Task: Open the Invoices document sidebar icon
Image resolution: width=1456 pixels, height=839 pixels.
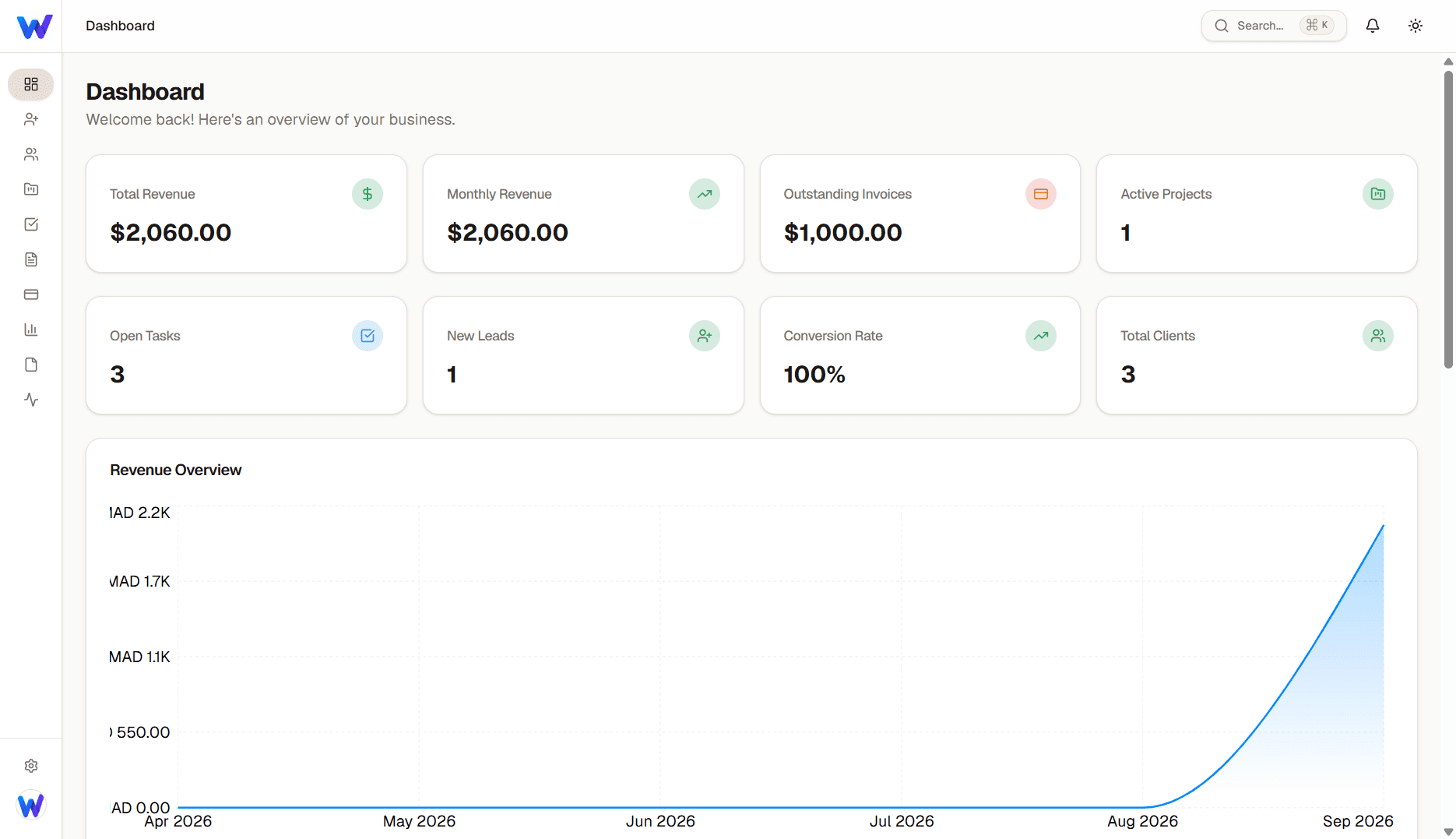Action: [x=31, y=259]
